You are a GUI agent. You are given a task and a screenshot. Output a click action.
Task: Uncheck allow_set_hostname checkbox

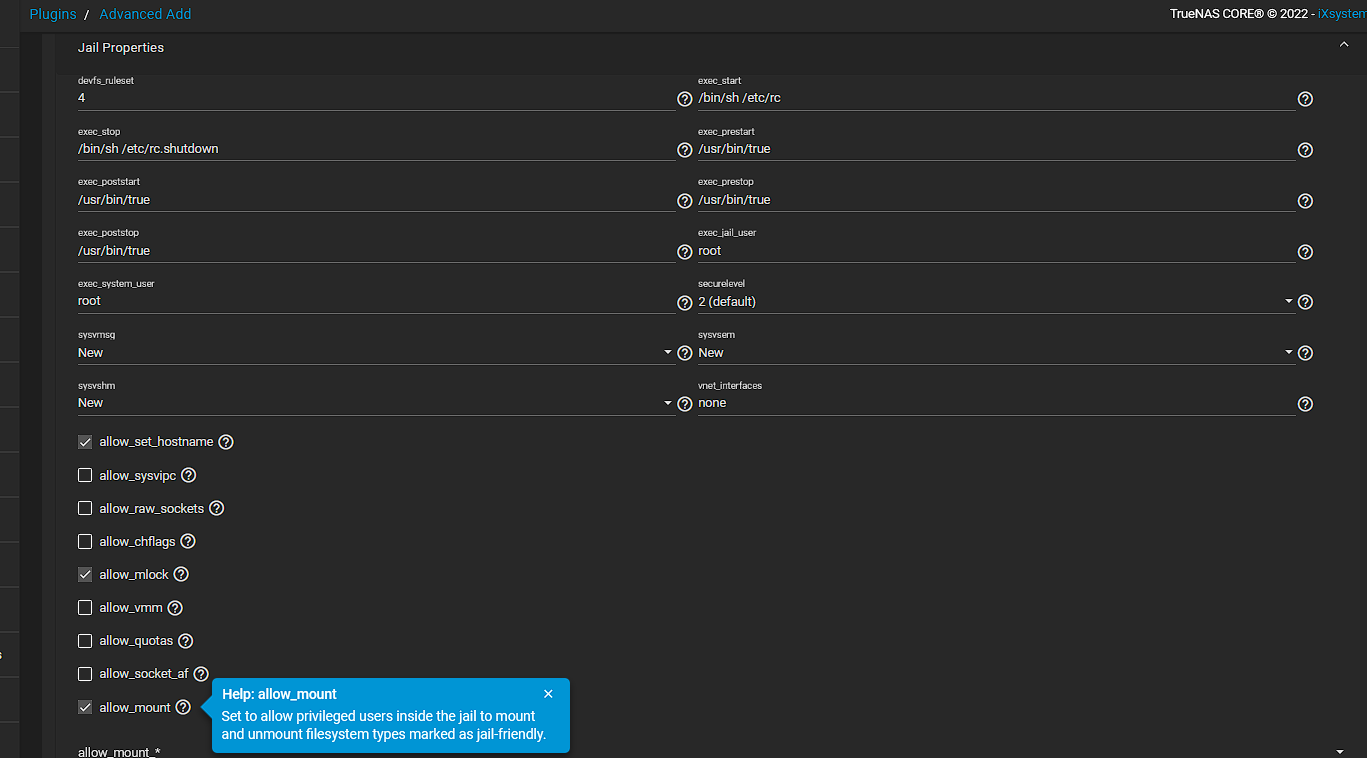click(x=85, y=442)
